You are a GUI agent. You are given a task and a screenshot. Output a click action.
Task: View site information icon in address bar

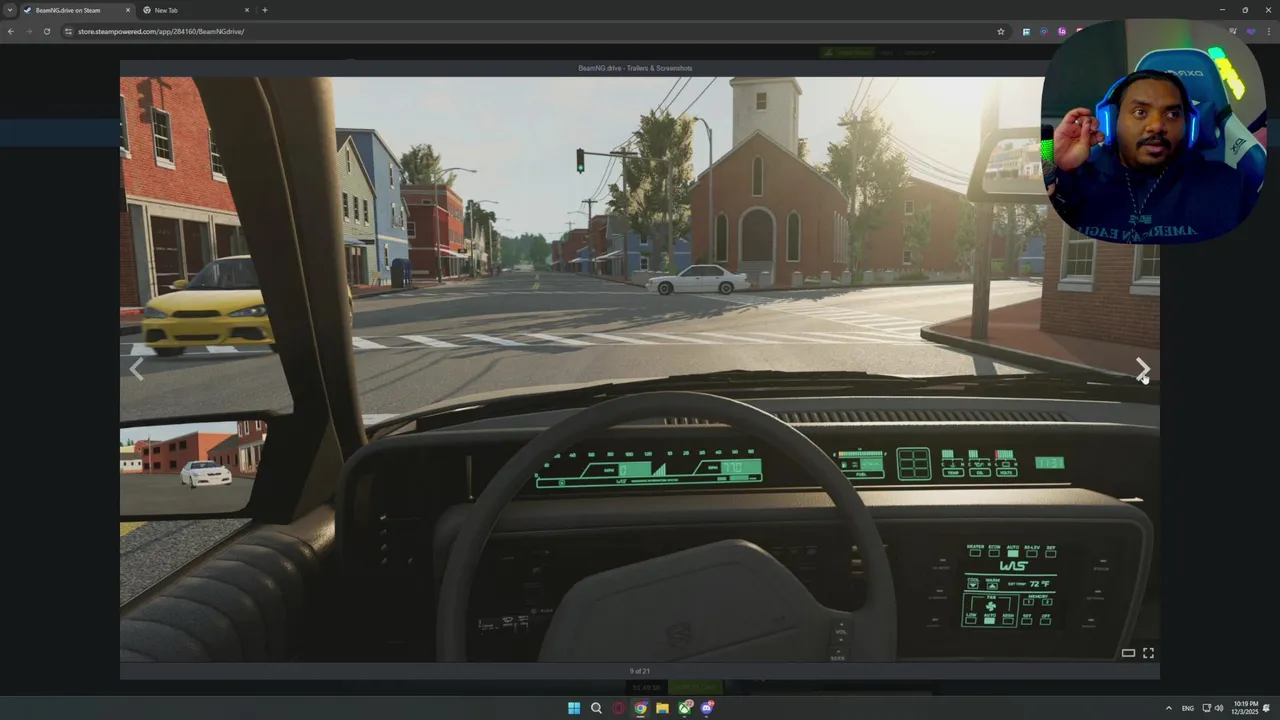[x=68, y=31]
